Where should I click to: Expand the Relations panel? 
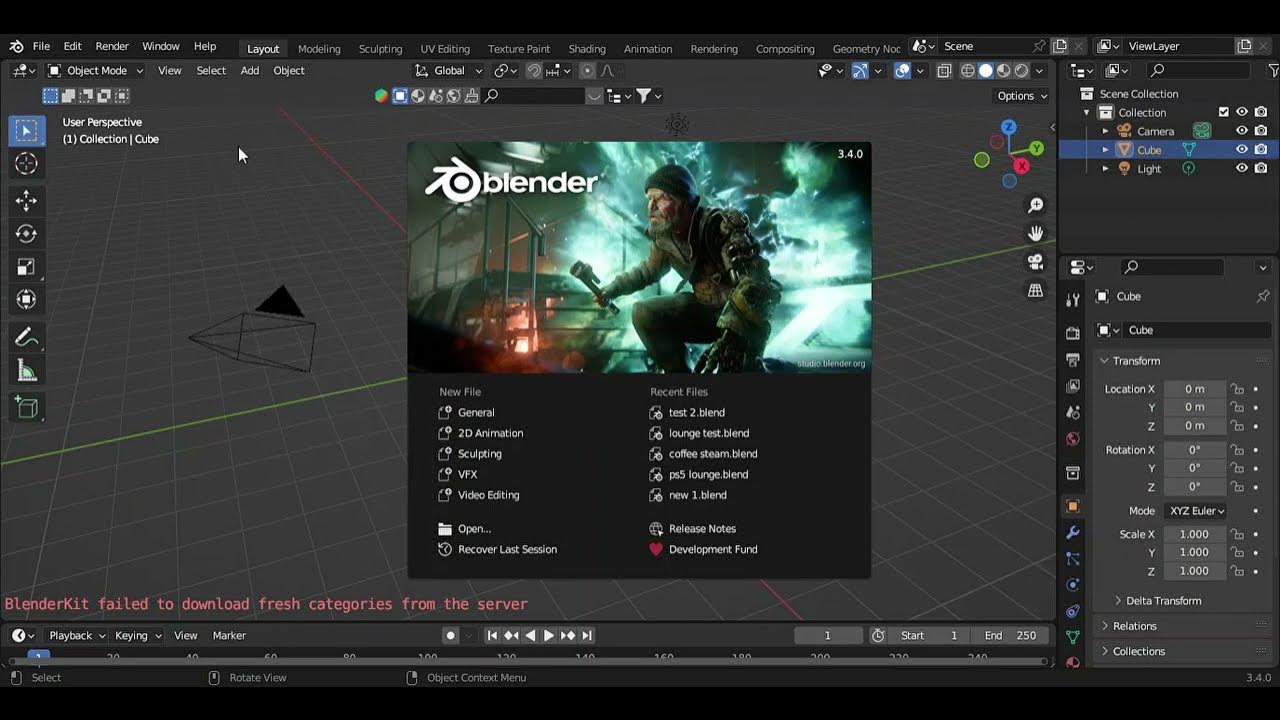point(1135,626)
